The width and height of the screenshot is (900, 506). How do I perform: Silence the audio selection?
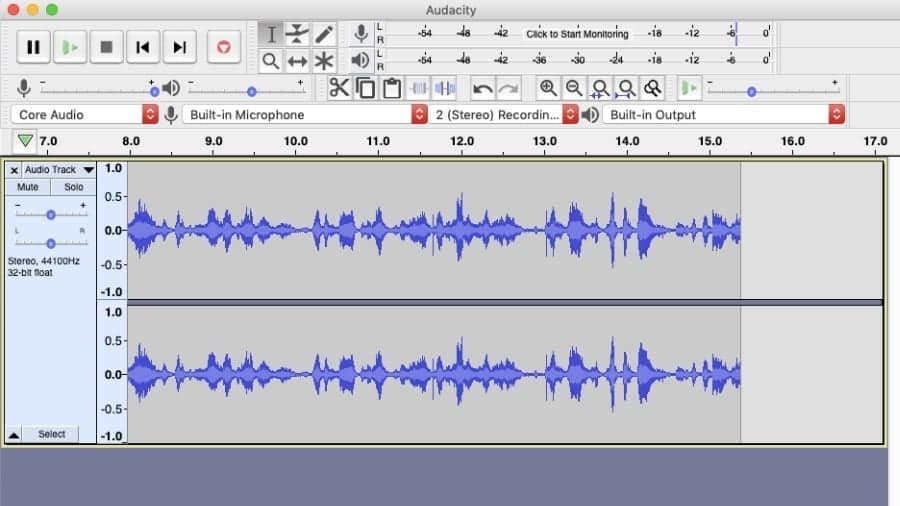pos(445,88)
